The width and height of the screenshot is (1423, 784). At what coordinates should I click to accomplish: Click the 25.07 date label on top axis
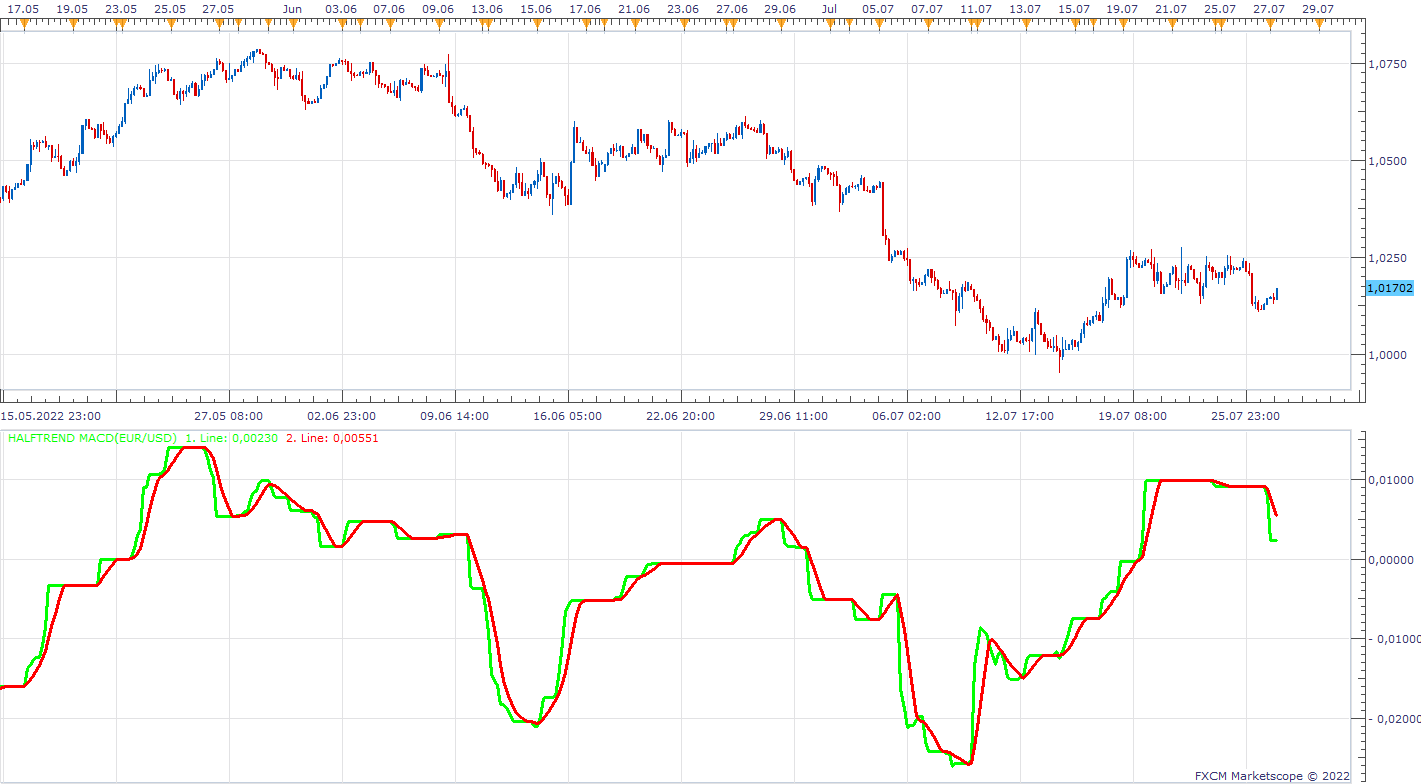click(1221, 9)
